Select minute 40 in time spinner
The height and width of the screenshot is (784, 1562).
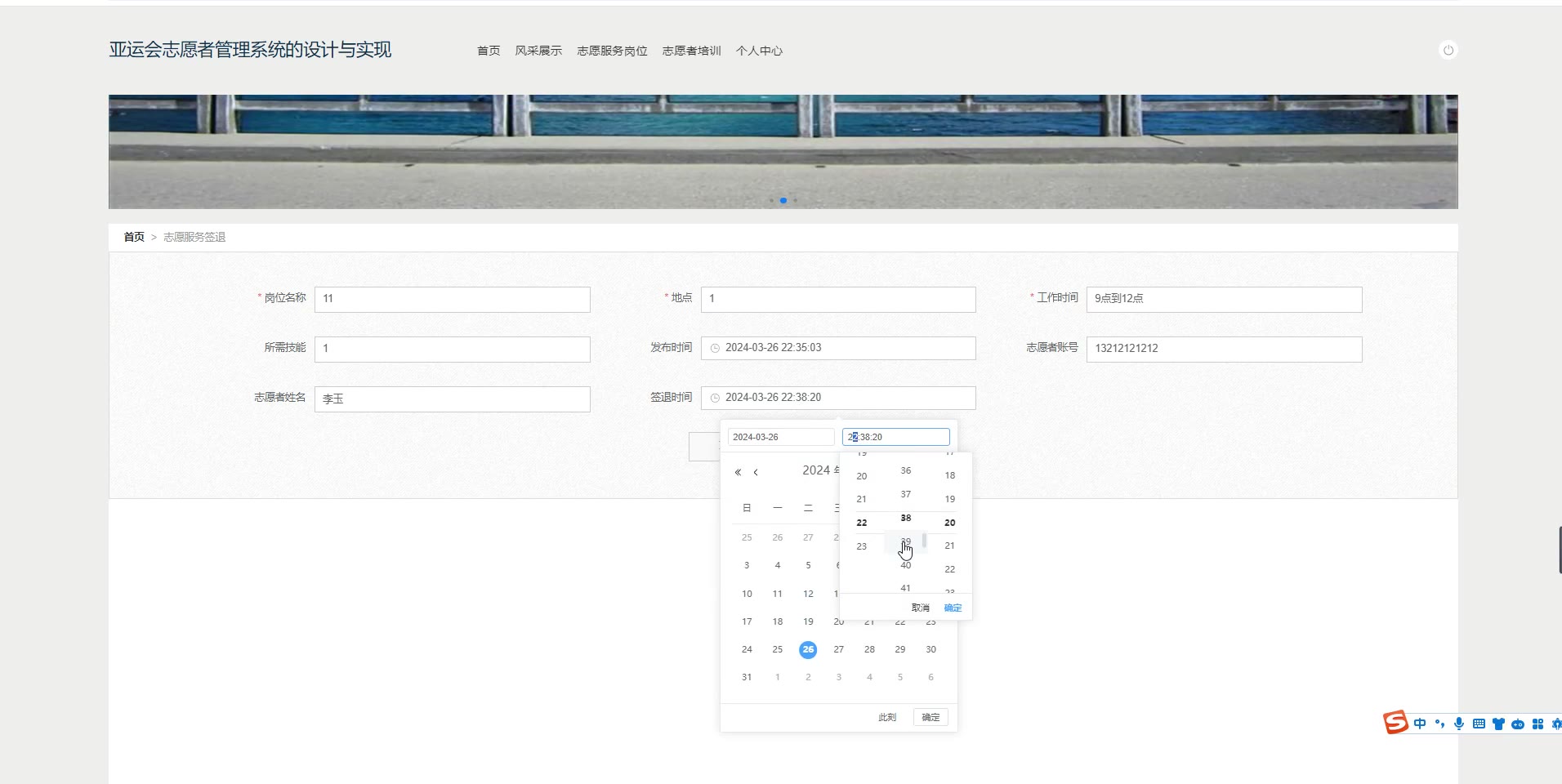pyautogui.click(x=905, y=565)
